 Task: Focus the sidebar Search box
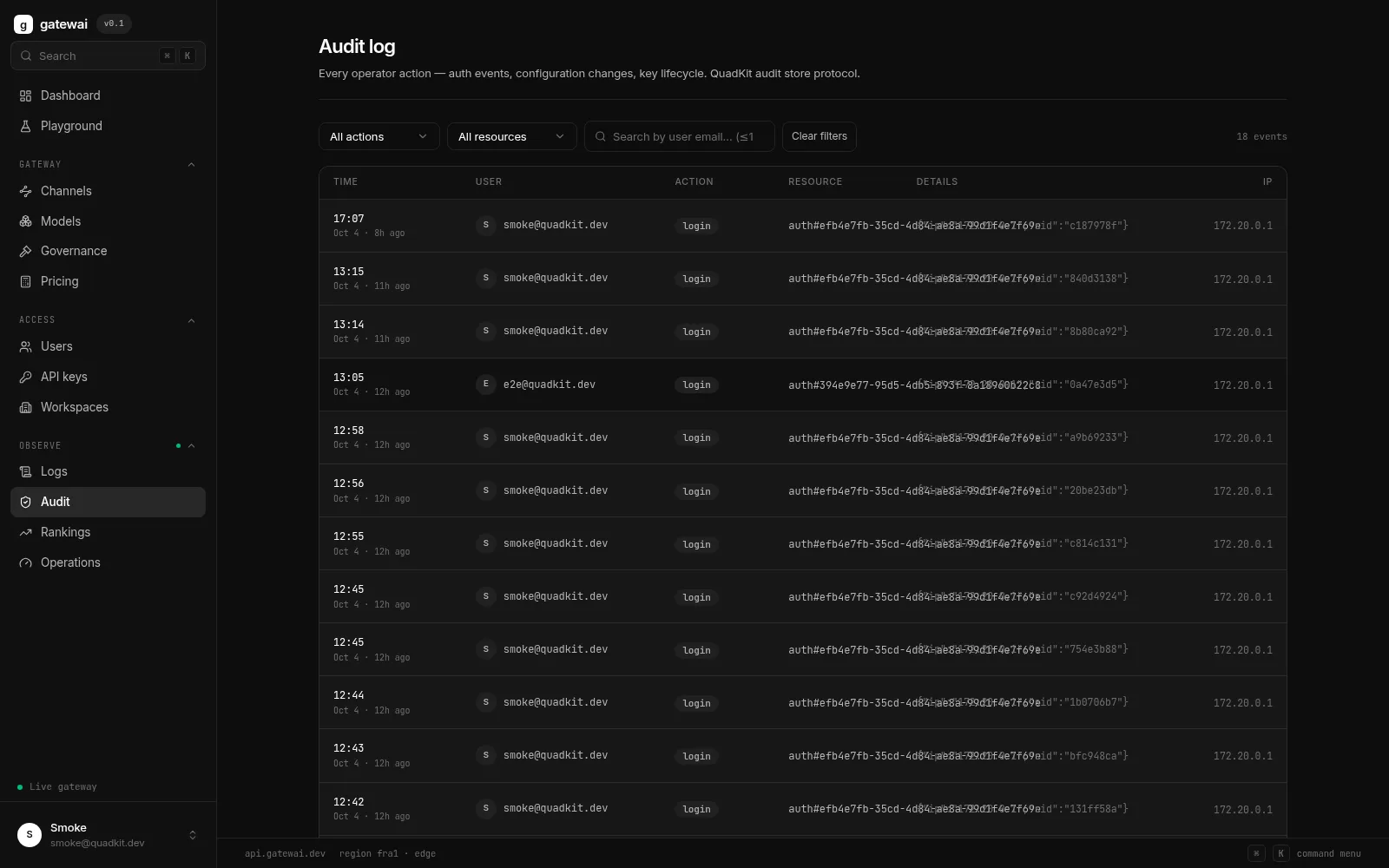(108, 56)
